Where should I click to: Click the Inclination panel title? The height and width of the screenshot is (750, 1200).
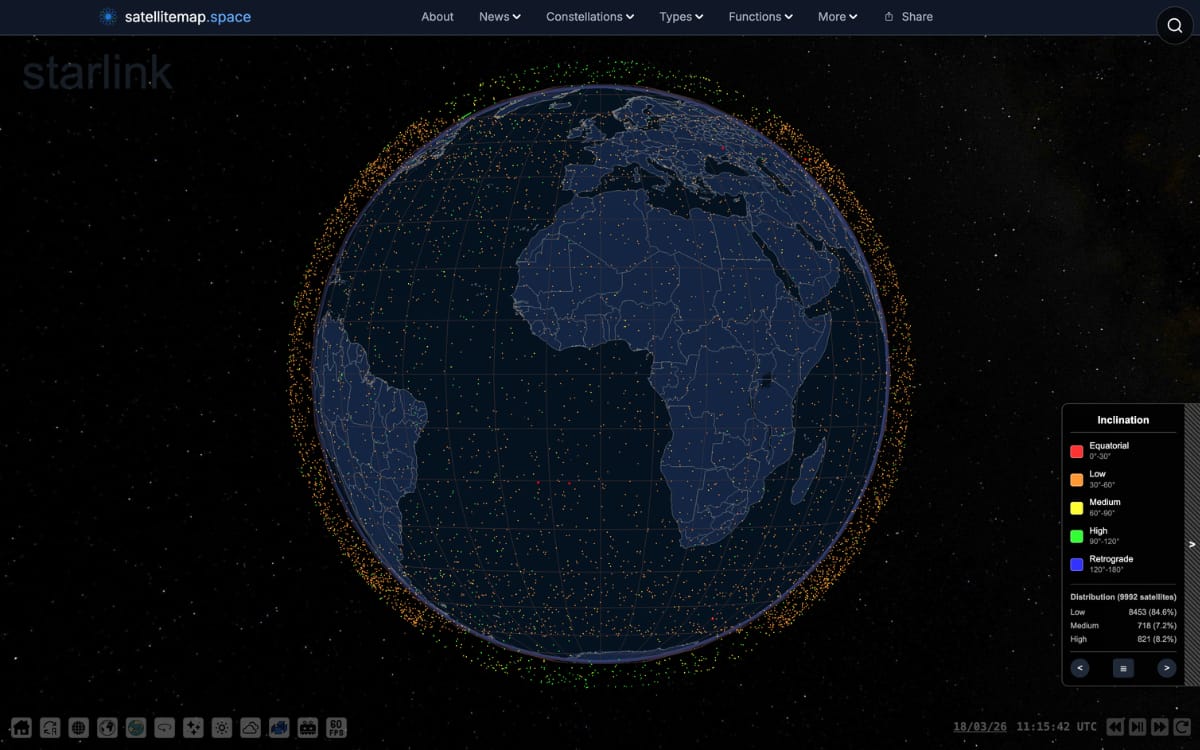pos(1123,420)
